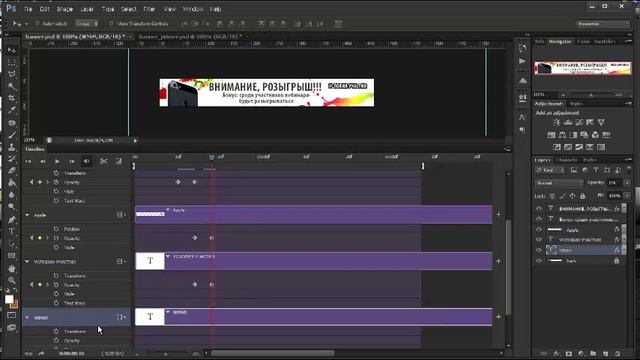The width and height of the screenshot is (640, 360).
Task: Add a Vibrance adjustment
Action: click(x=601, y=122)
